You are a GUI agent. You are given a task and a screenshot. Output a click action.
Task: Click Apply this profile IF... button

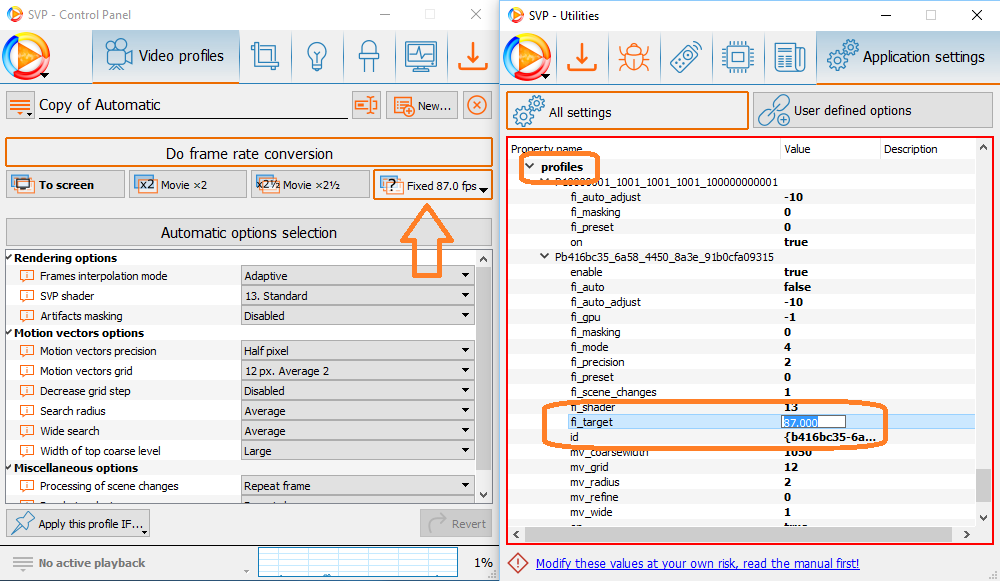coord(78,523)
